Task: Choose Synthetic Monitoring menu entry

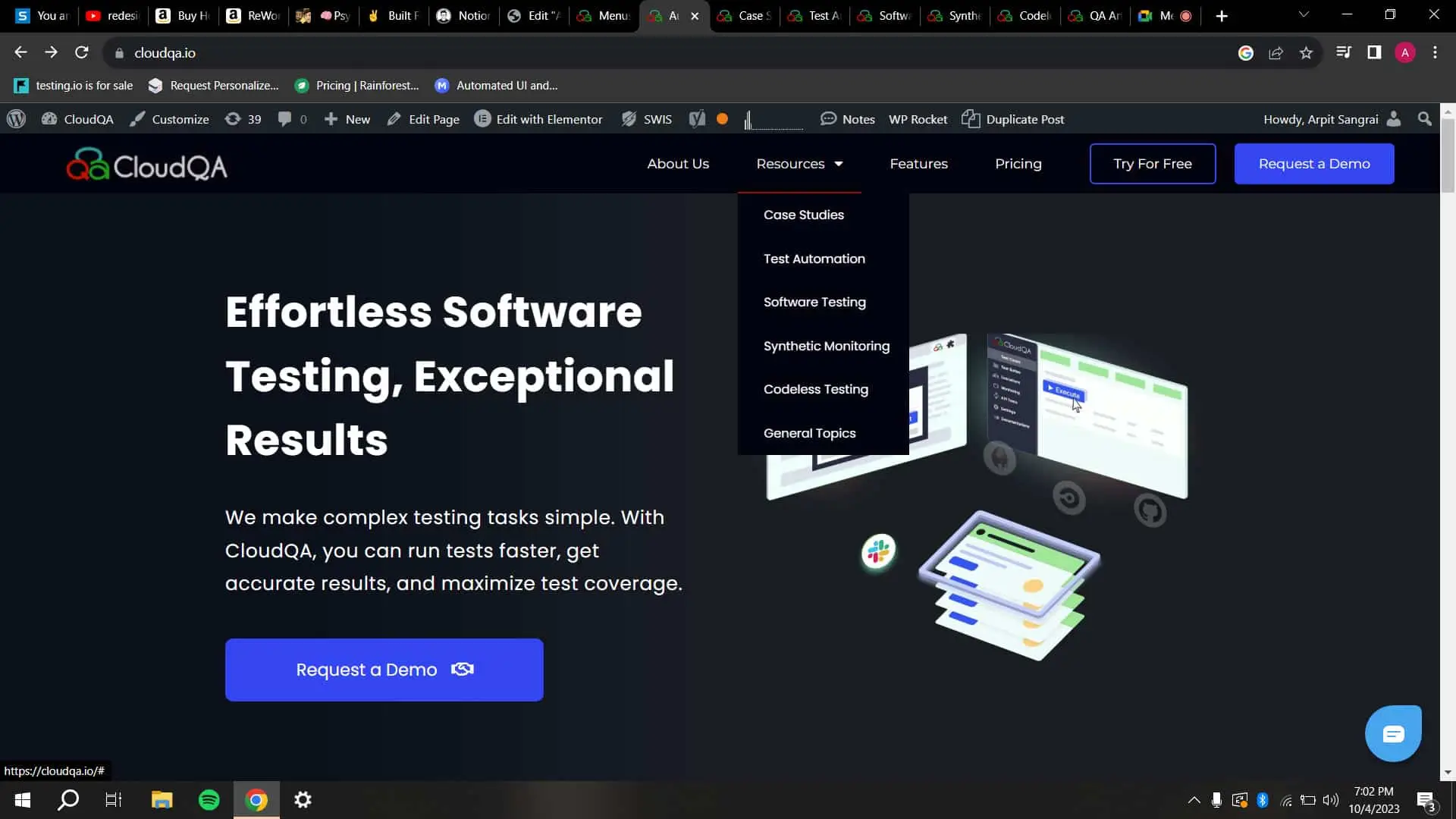Action: pos(826,346)
